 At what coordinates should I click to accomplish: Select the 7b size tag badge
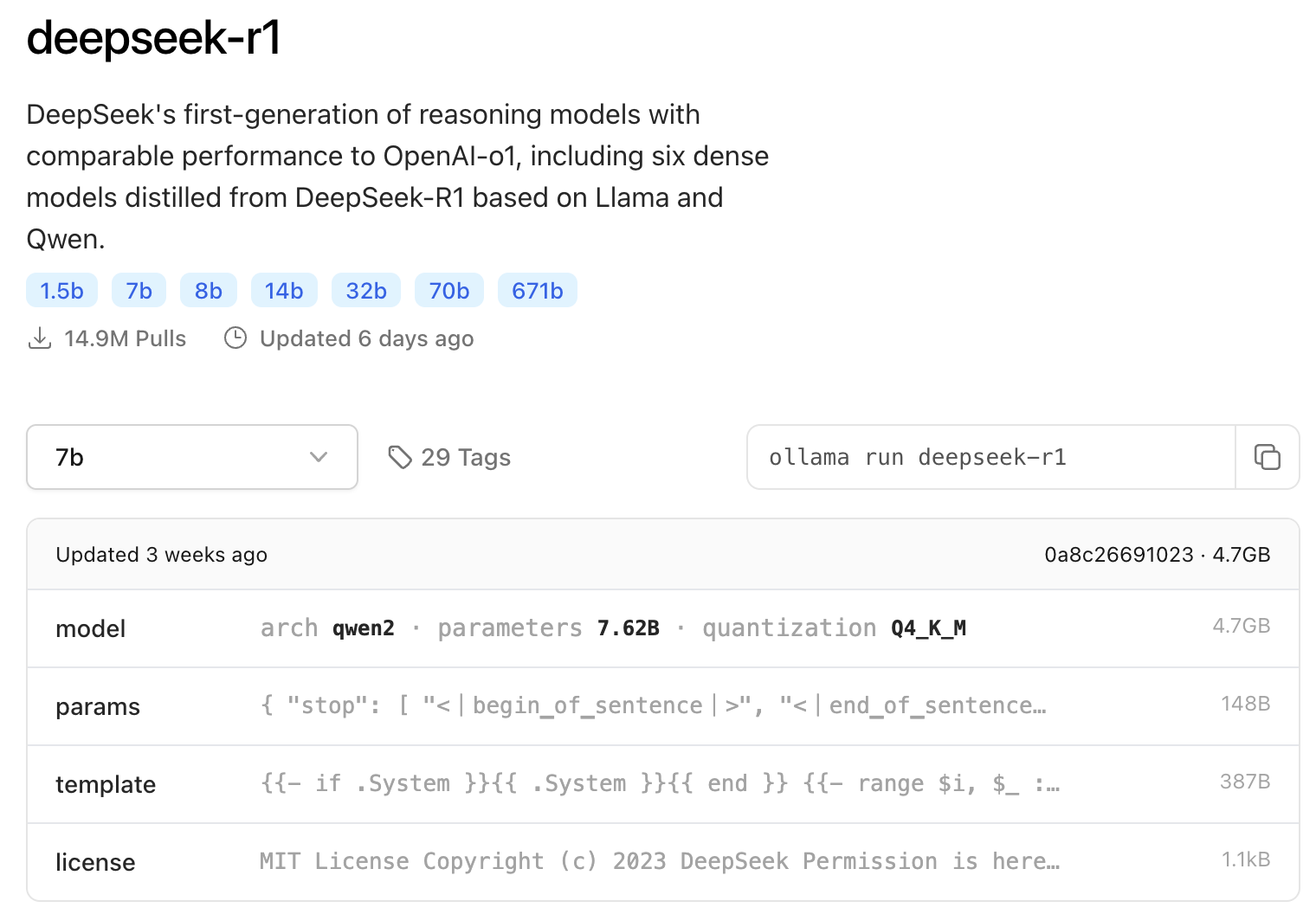point(139,291)
